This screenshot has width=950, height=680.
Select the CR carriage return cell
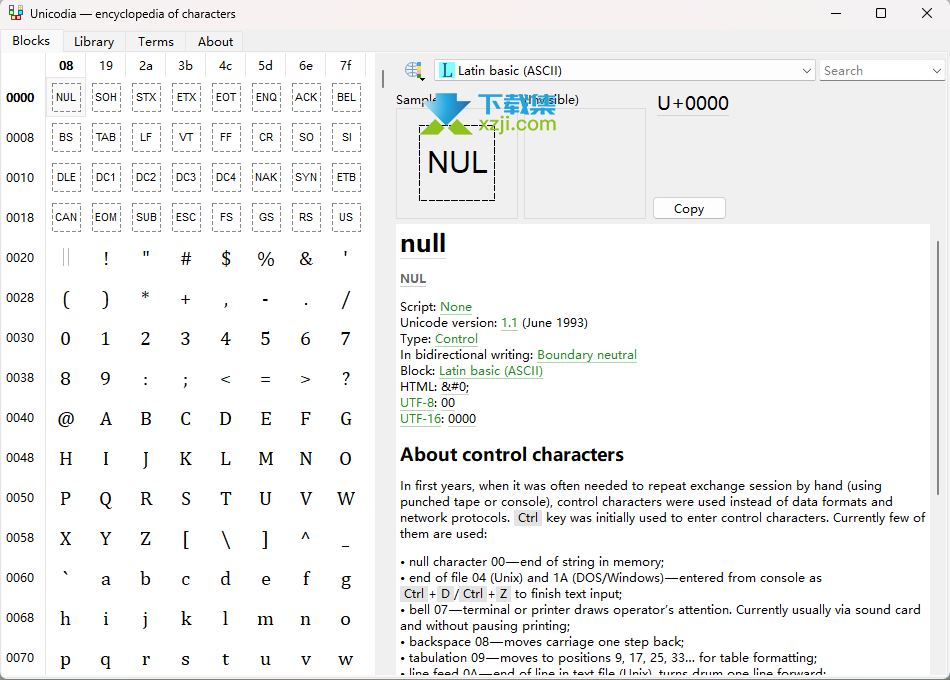[x=266, y=138]
